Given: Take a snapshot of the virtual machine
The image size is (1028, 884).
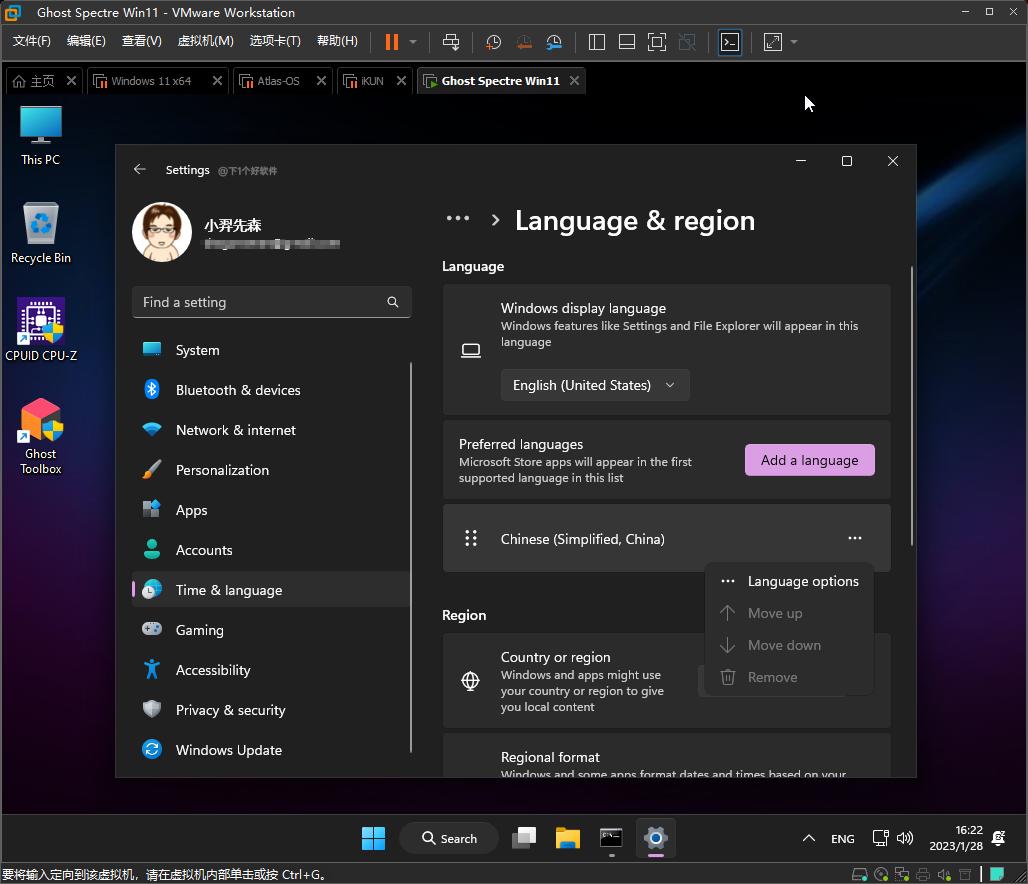Looking at the screenshot, I should 492,41.
